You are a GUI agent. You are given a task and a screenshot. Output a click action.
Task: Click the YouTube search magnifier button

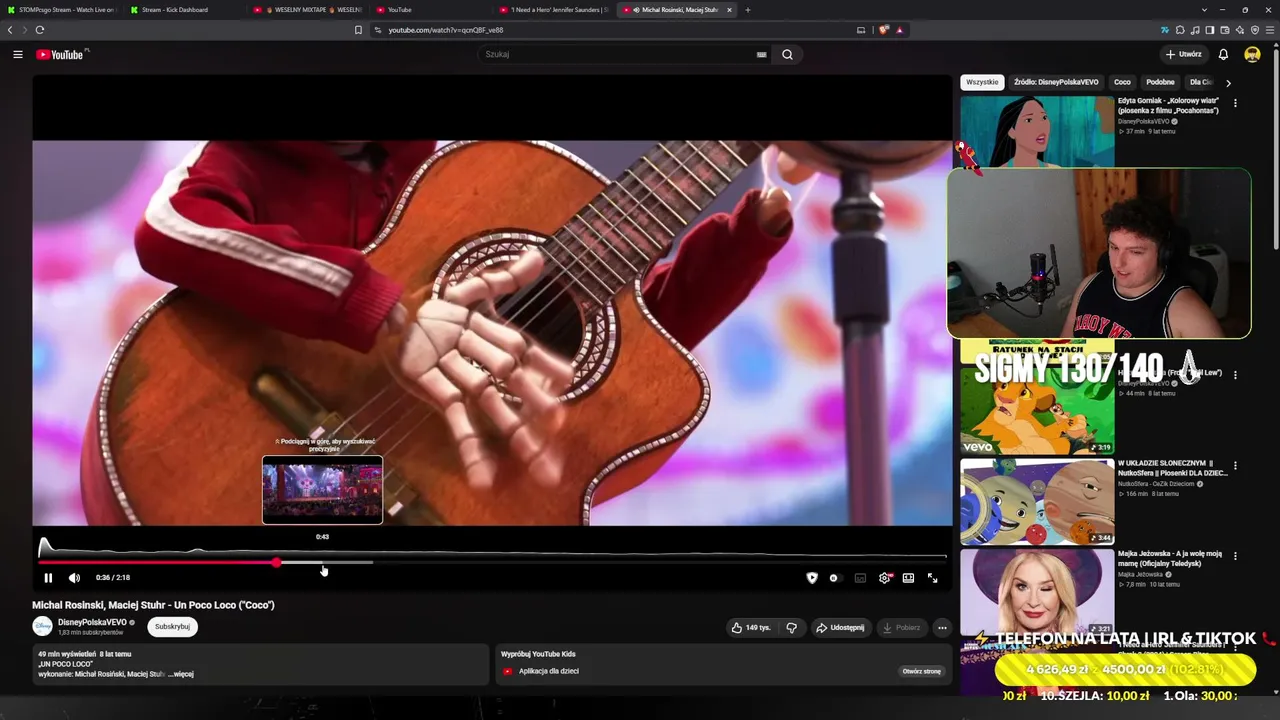pyautogui.click(x=787, y=54)
